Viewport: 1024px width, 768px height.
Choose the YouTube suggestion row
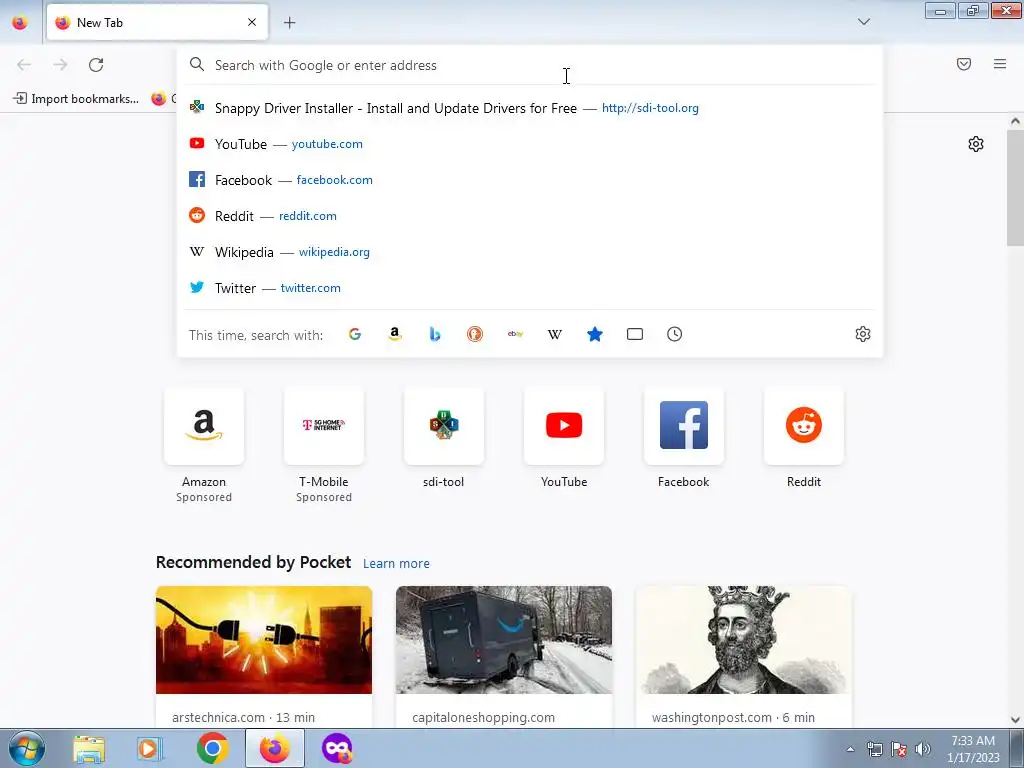point(530,144)
